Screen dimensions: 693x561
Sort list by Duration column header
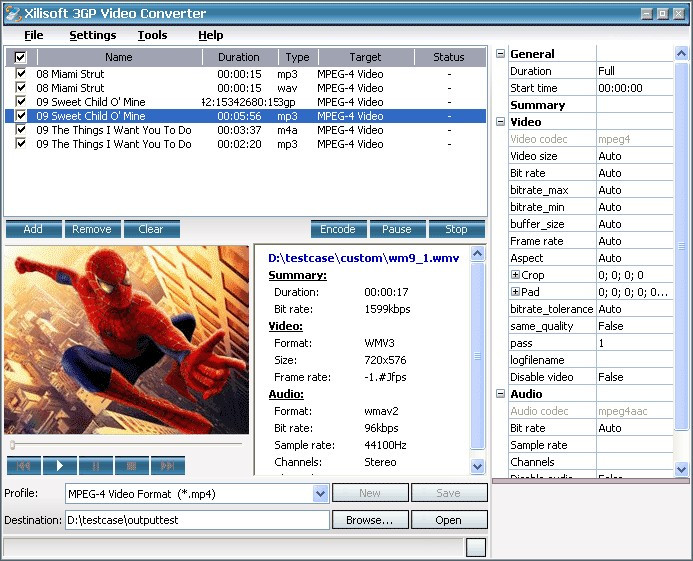point(240,57)
